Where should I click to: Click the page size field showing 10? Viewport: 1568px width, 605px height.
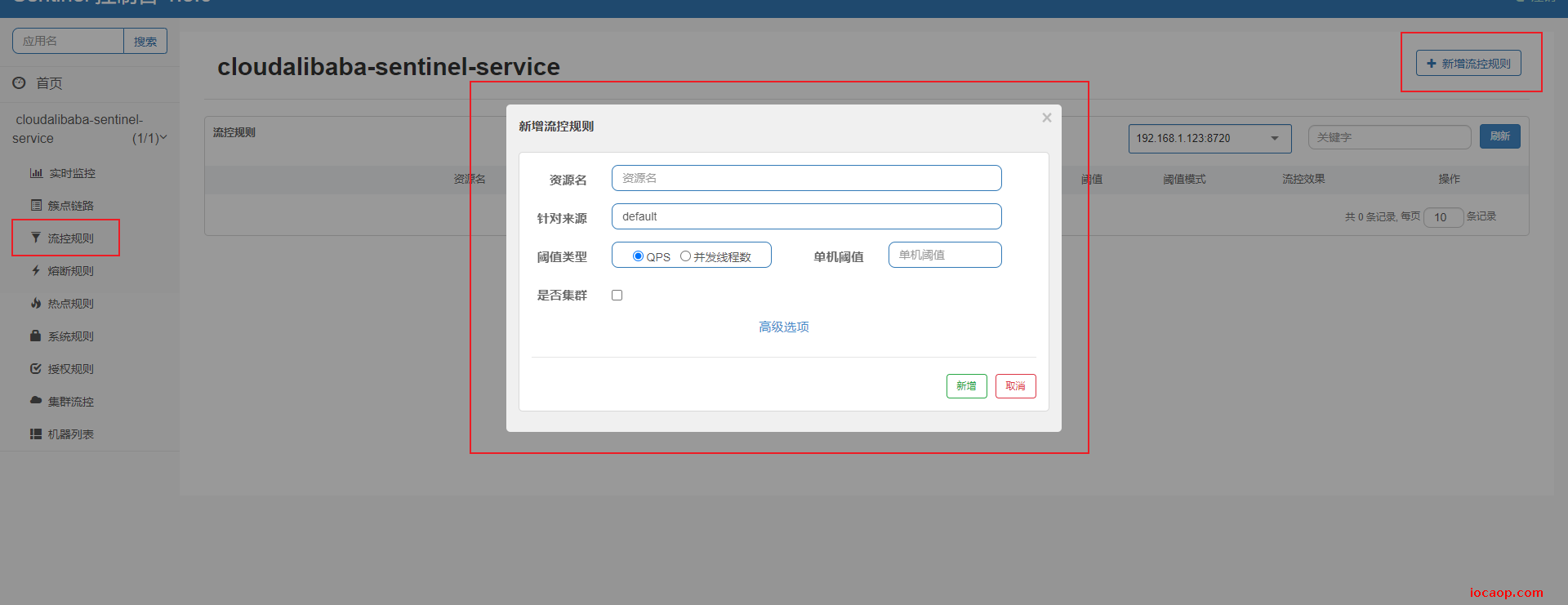pyautogui.click(x=1444, y=217)
